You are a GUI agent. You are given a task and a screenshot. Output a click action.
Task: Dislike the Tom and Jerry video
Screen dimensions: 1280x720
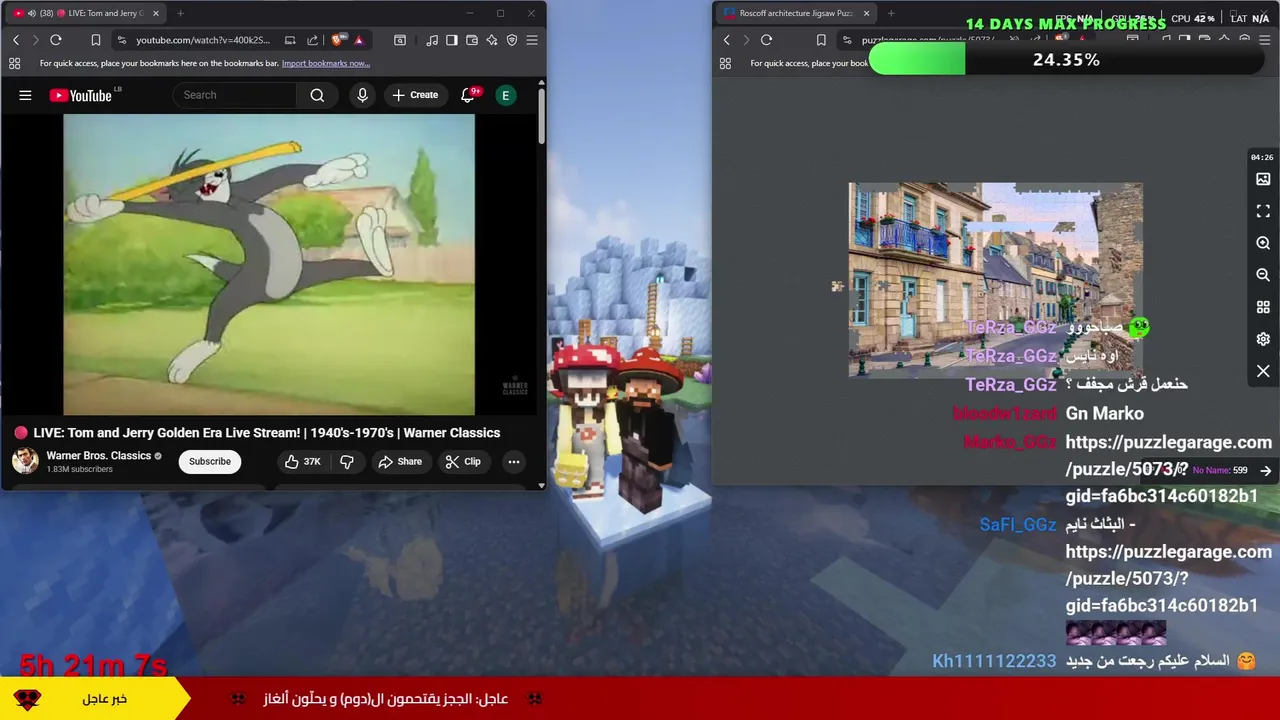click(x=347, y=461)
